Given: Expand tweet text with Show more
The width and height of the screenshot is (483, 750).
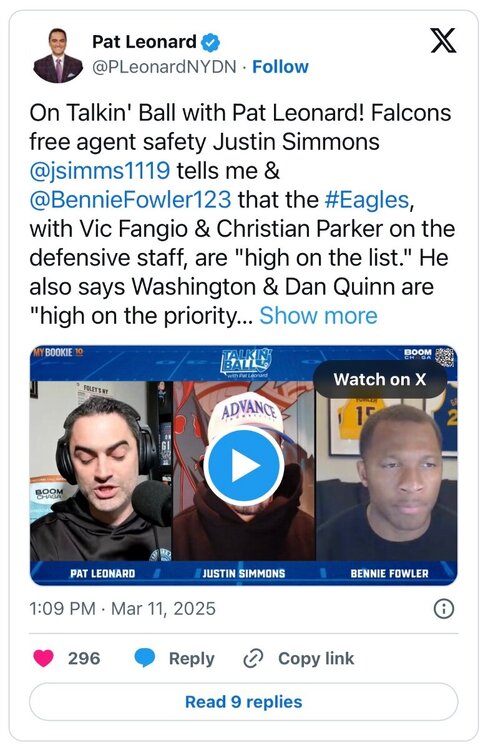Looking at the screenshot, I should click(x=318, y=316).
